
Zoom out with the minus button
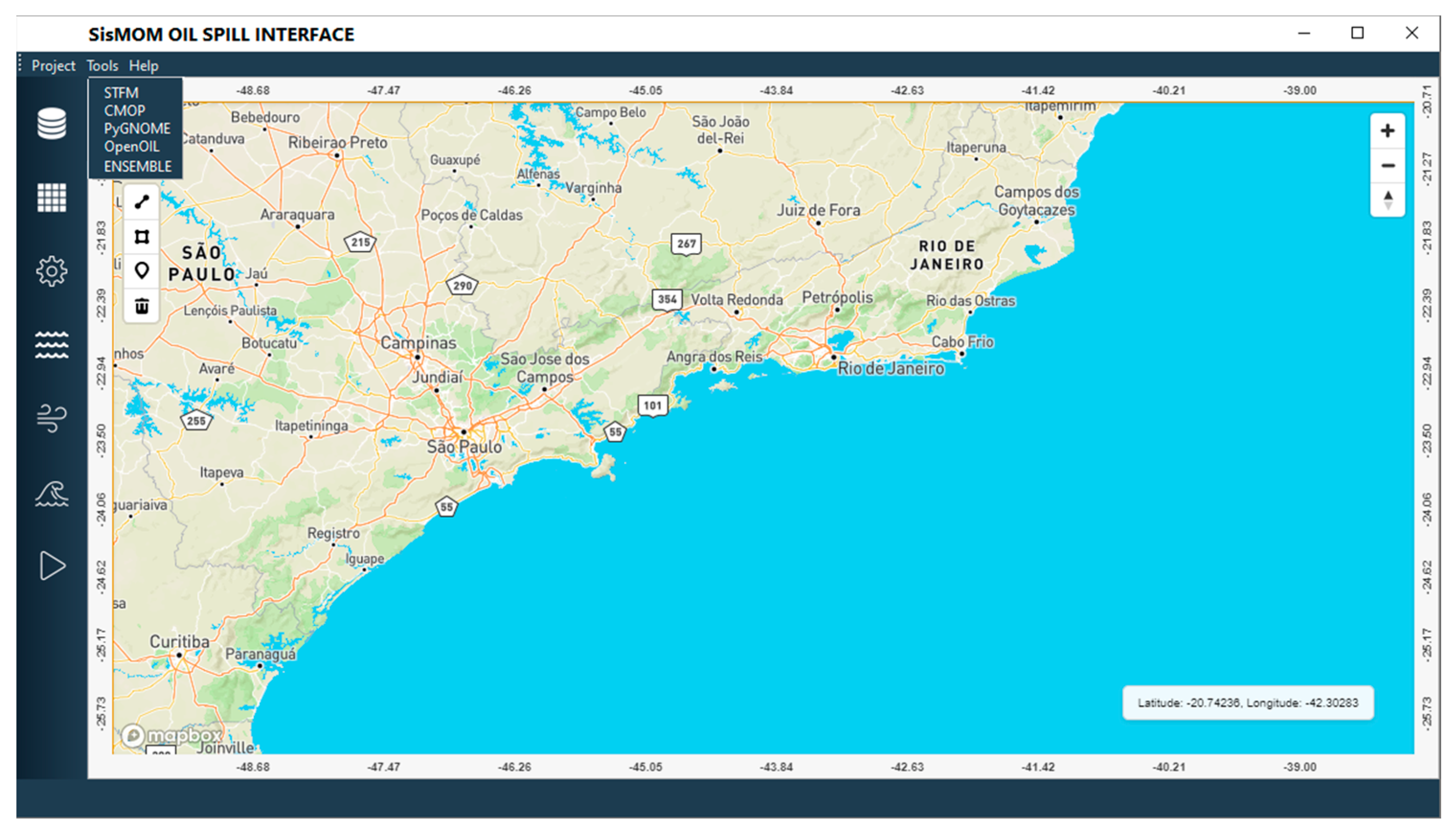1387,166
